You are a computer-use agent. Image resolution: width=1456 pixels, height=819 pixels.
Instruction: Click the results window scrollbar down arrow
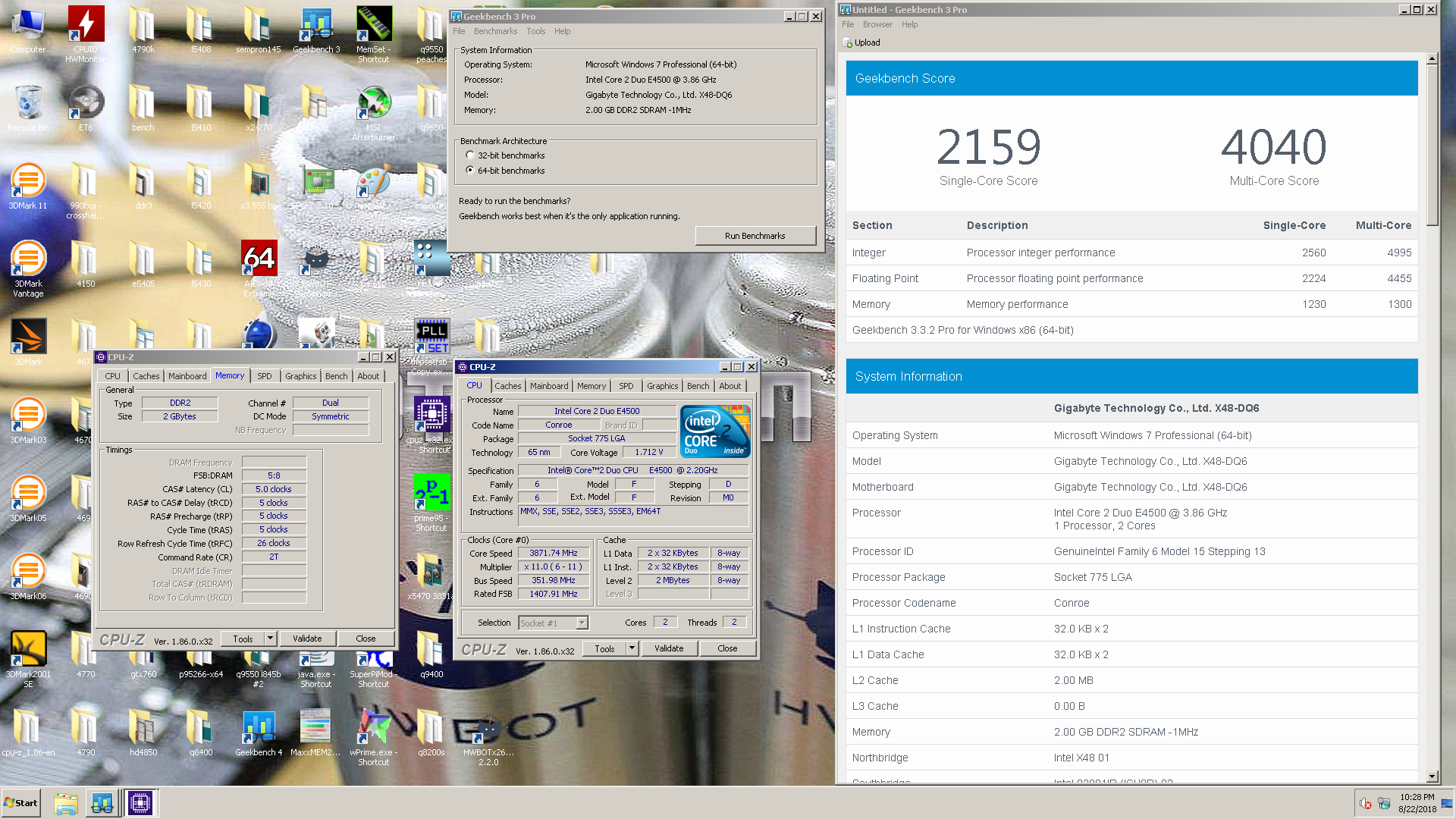click(1432, 777)
